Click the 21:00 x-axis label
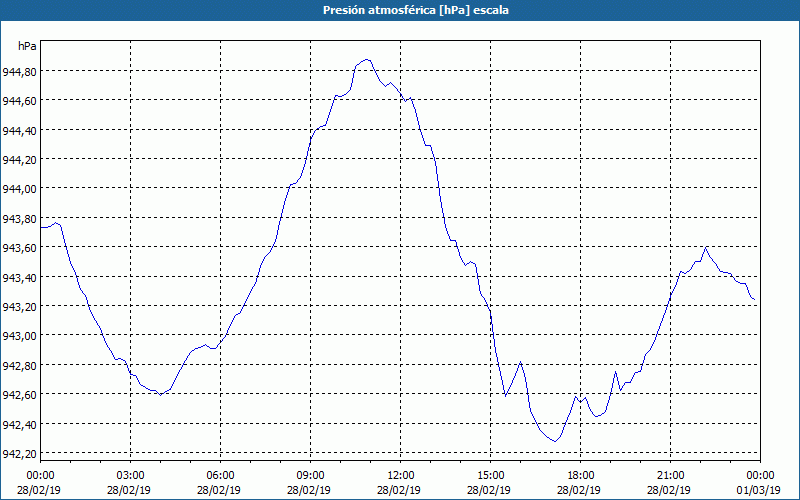800x500 pixels. 670,476
